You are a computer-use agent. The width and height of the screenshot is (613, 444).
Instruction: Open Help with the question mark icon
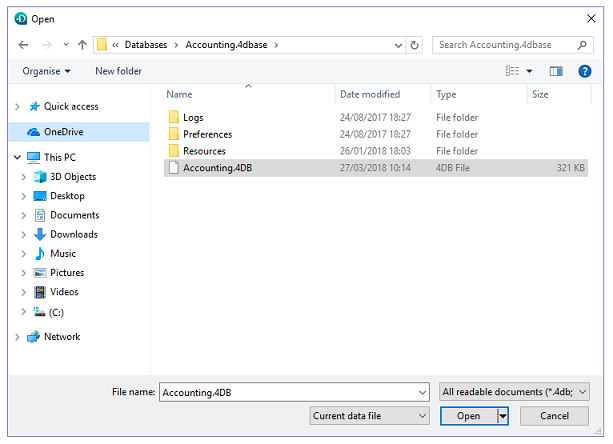click(584, 71)
